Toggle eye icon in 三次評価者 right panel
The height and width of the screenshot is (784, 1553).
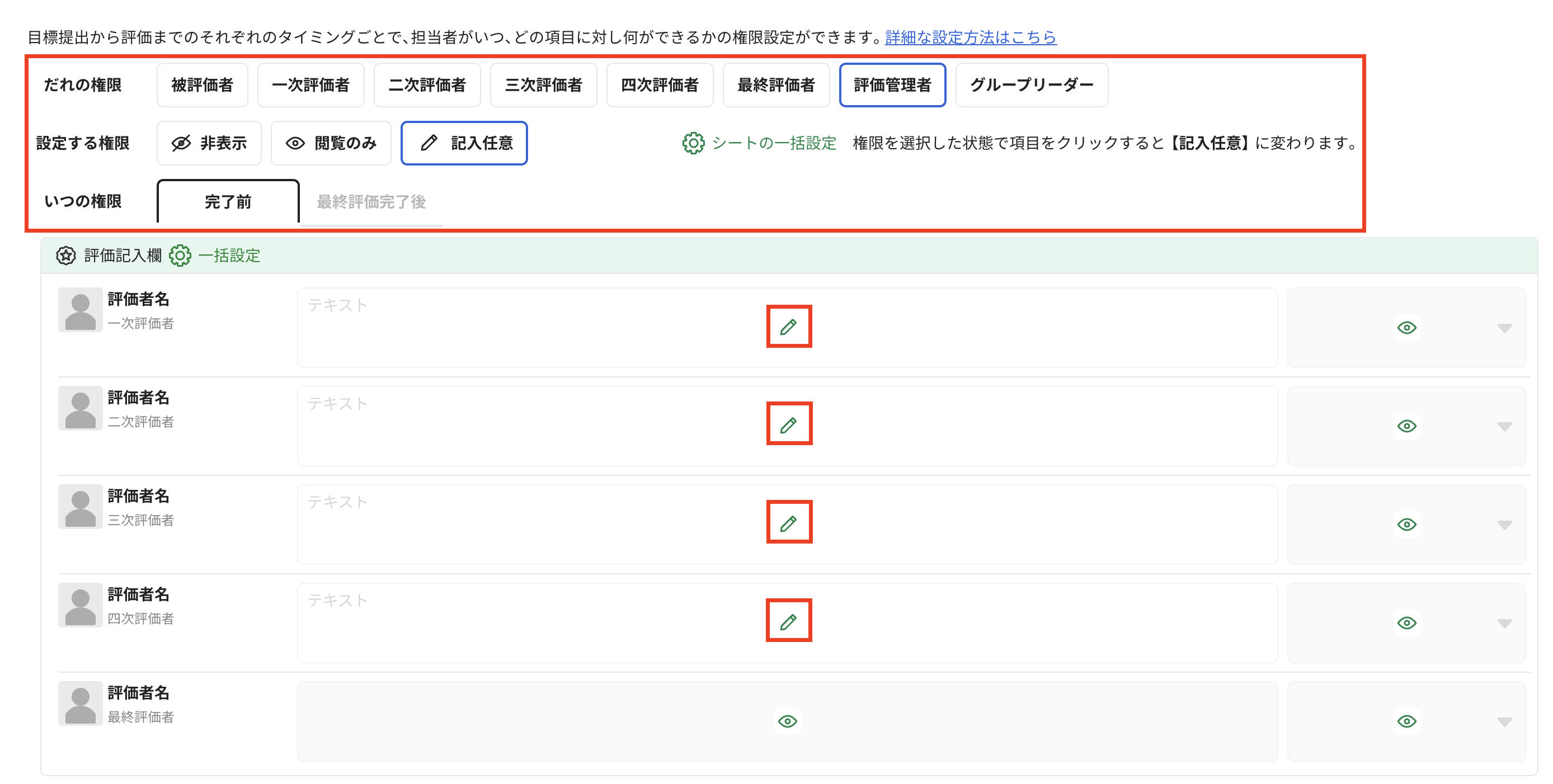coord(1406,523)
